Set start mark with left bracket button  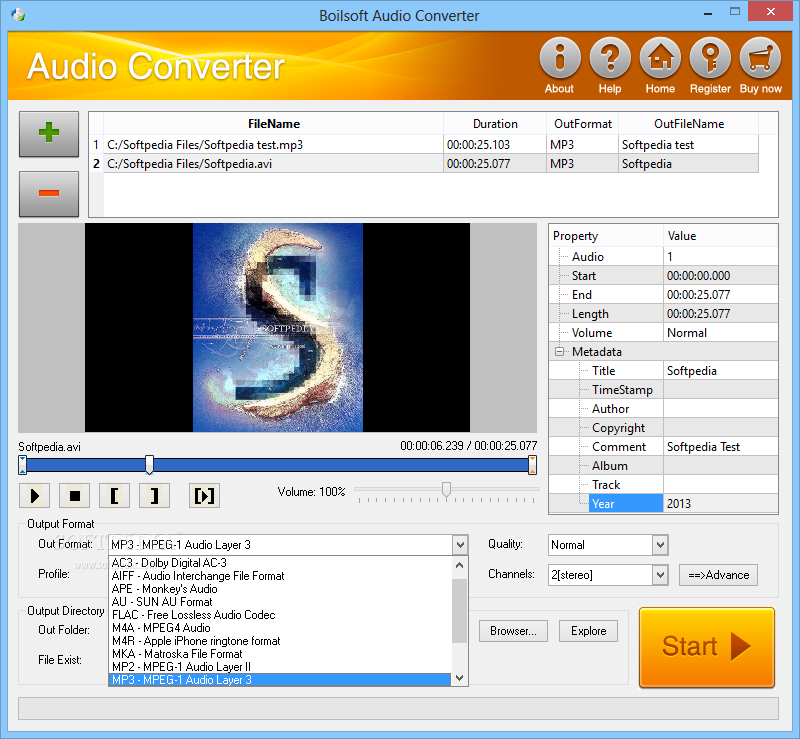pos(114,496)
